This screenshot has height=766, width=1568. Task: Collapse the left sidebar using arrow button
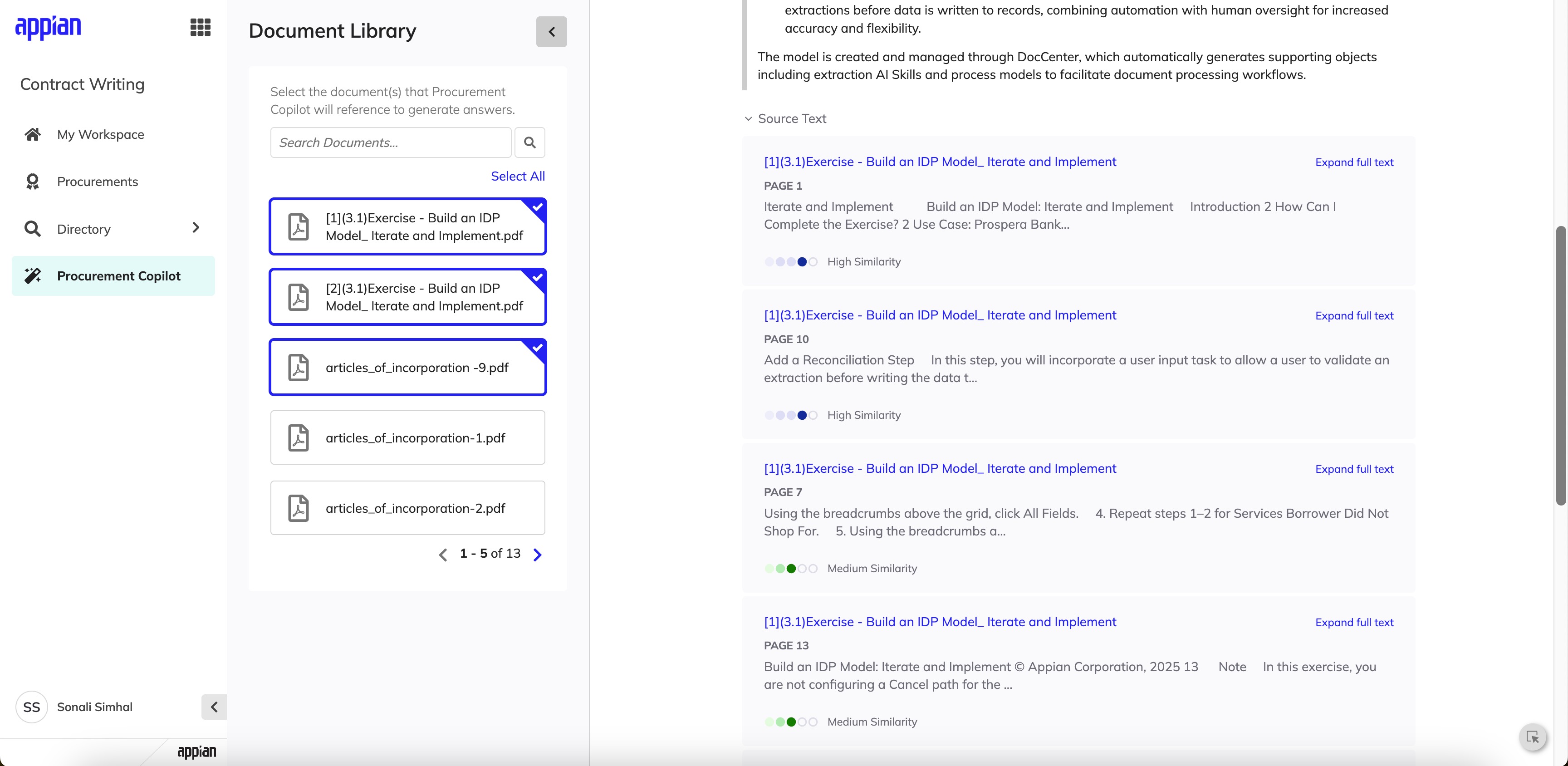tap(214, 707)
